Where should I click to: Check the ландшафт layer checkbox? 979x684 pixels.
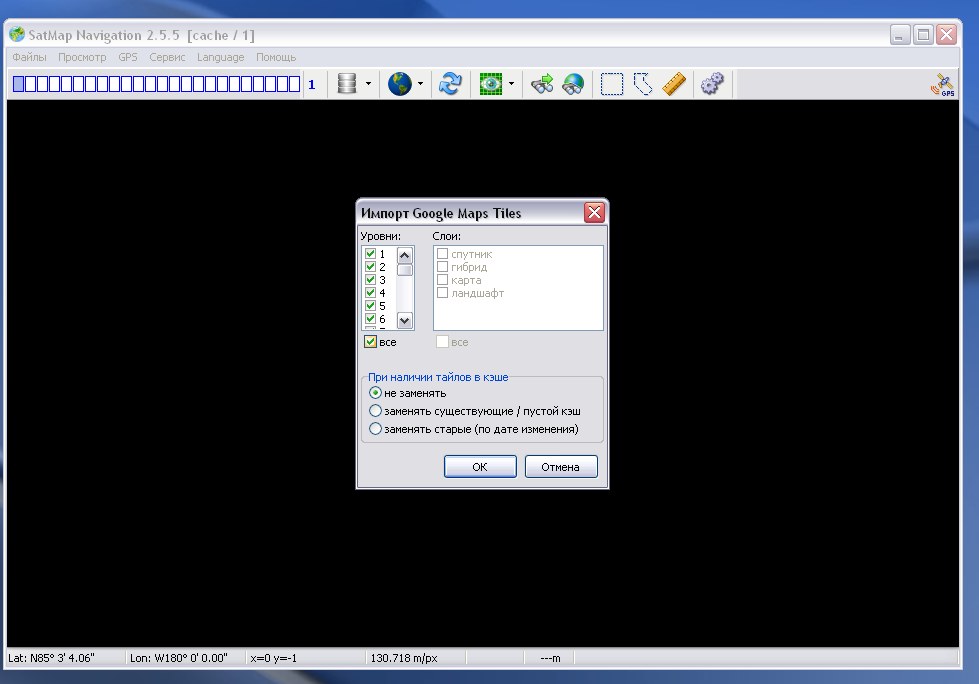[x=442, y=293]
